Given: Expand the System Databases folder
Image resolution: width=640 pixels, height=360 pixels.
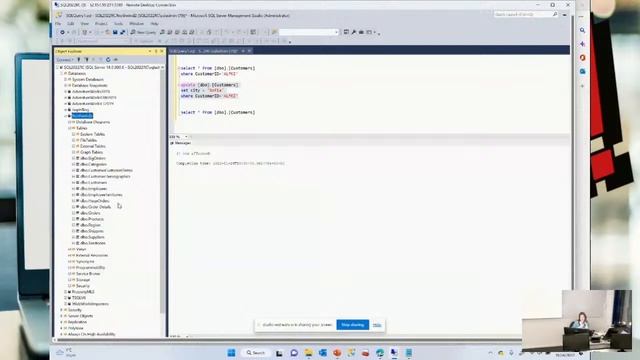Looking at the screenshot, I should coord(65,80).
